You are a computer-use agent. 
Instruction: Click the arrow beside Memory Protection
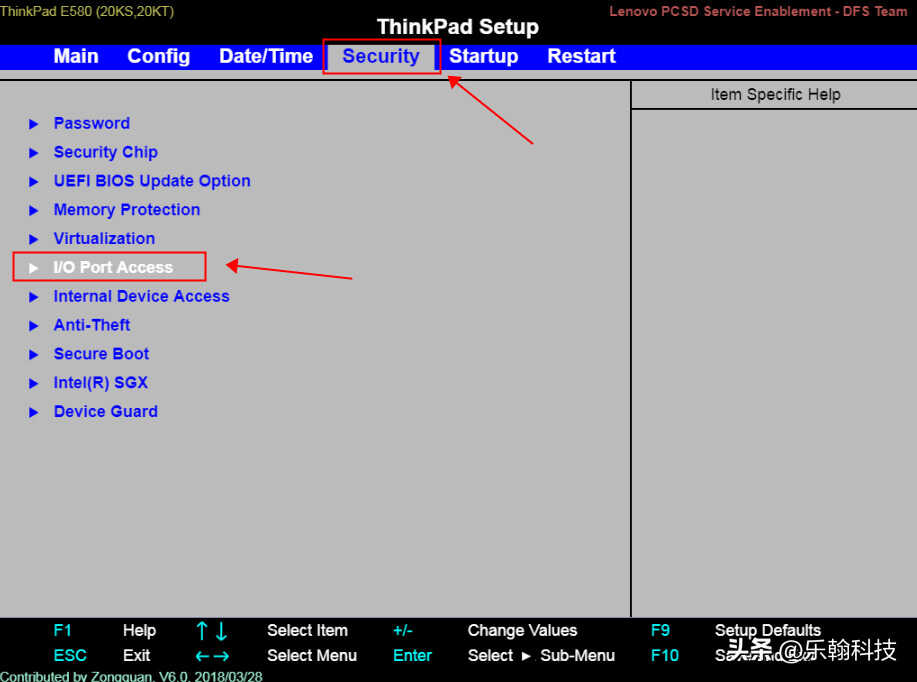33,211
